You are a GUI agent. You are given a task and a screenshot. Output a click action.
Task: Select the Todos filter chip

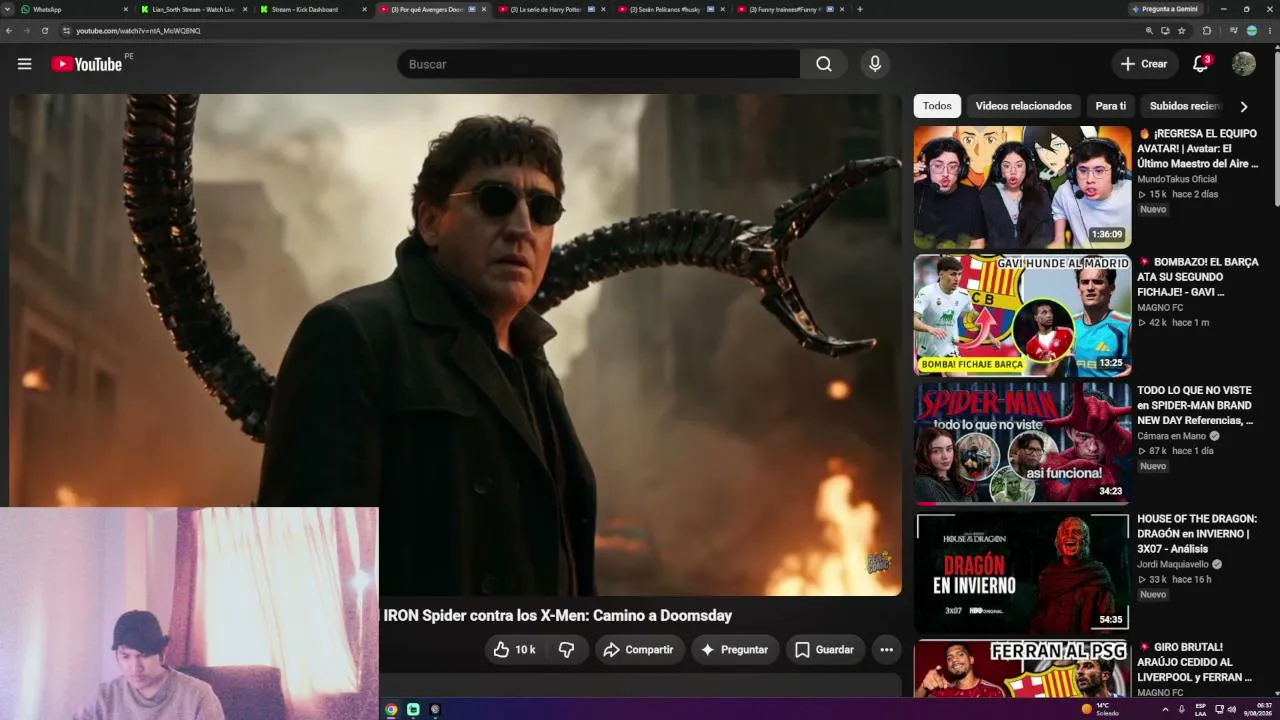click(x=937, y=106)
